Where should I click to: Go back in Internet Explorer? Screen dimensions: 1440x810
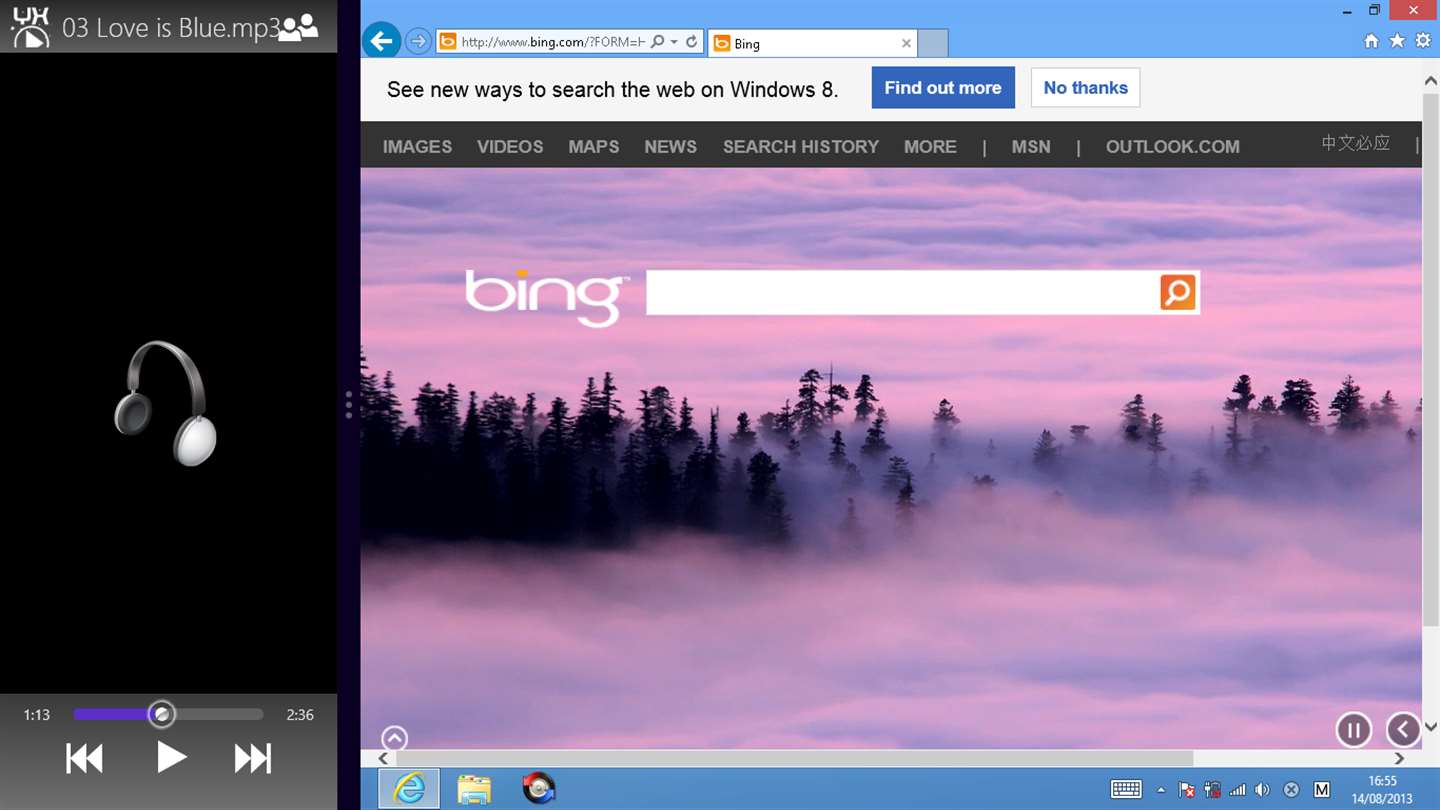tap(381, 41)
